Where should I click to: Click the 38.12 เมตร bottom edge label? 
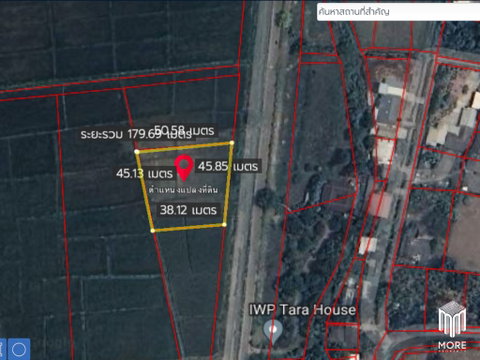click(188, 210)
